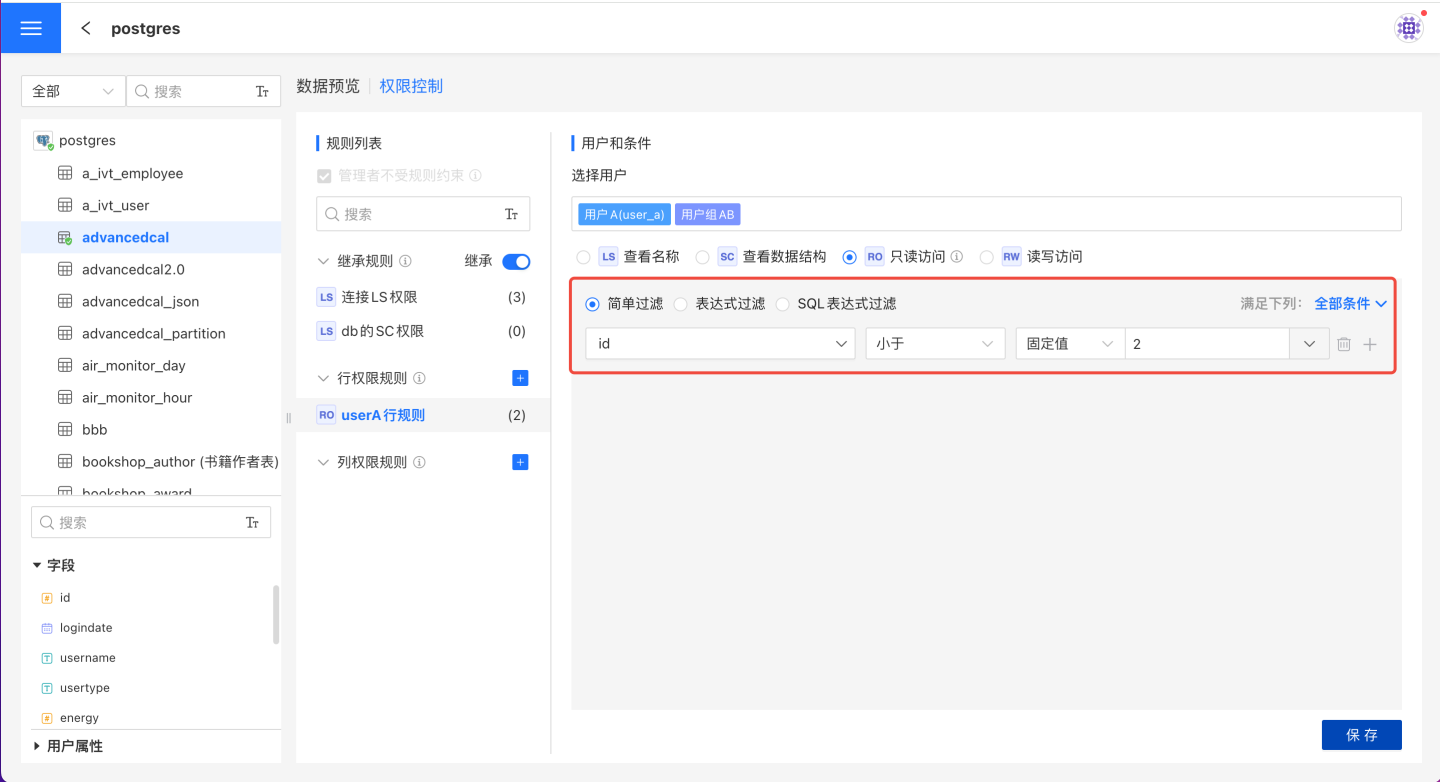Viewport: 1440px width, 782px height.
Task: Delete the id filter condition
Action: point(1344,344)
